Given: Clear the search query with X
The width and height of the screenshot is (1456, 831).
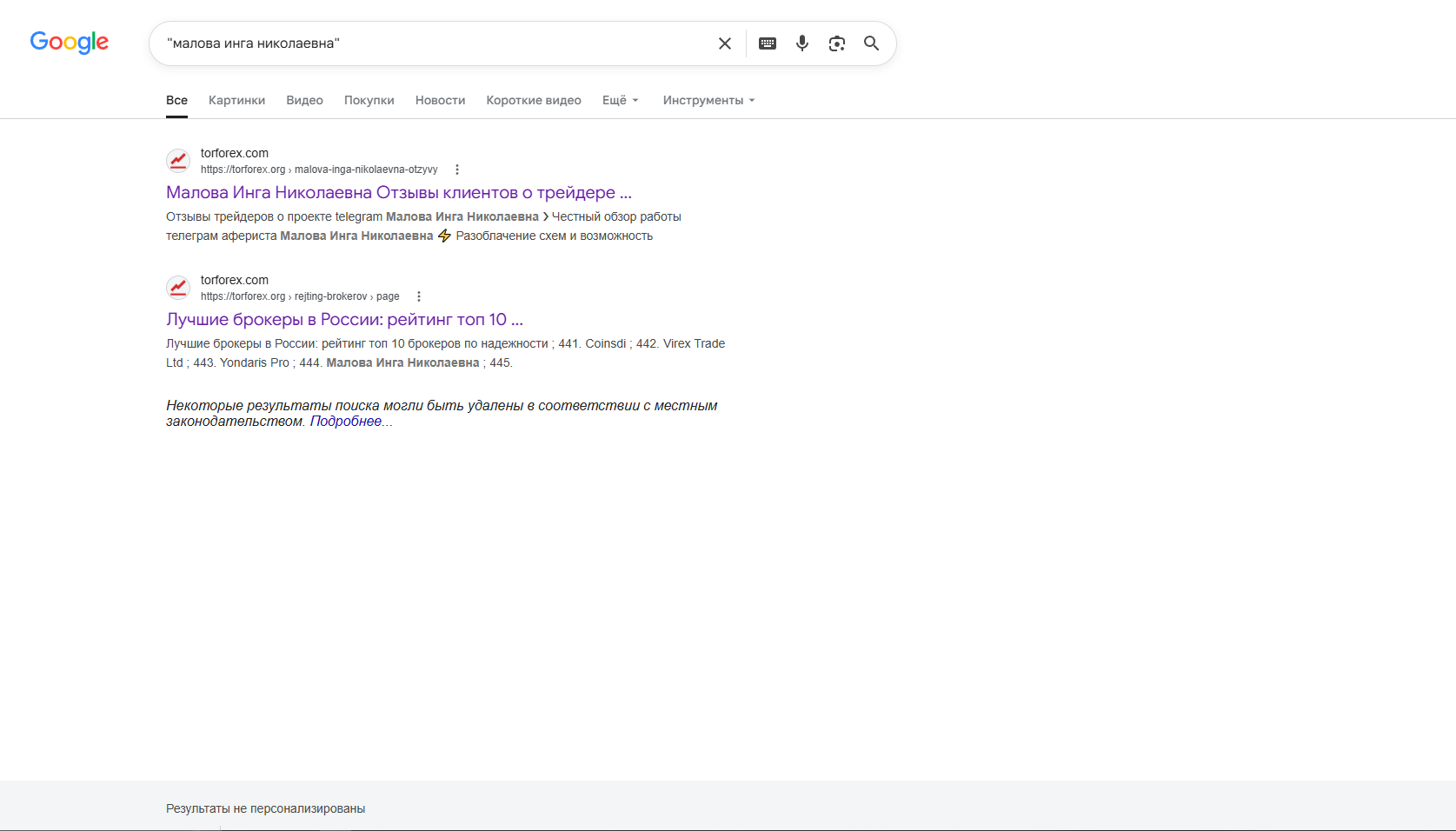Looking at the screenshot, I should [x=725, y=43].
